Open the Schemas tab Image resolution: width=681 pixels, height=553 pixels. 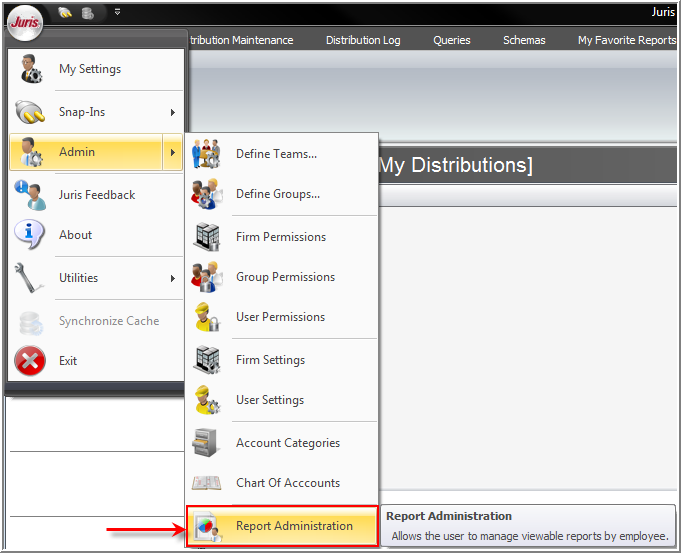[524, 40]
